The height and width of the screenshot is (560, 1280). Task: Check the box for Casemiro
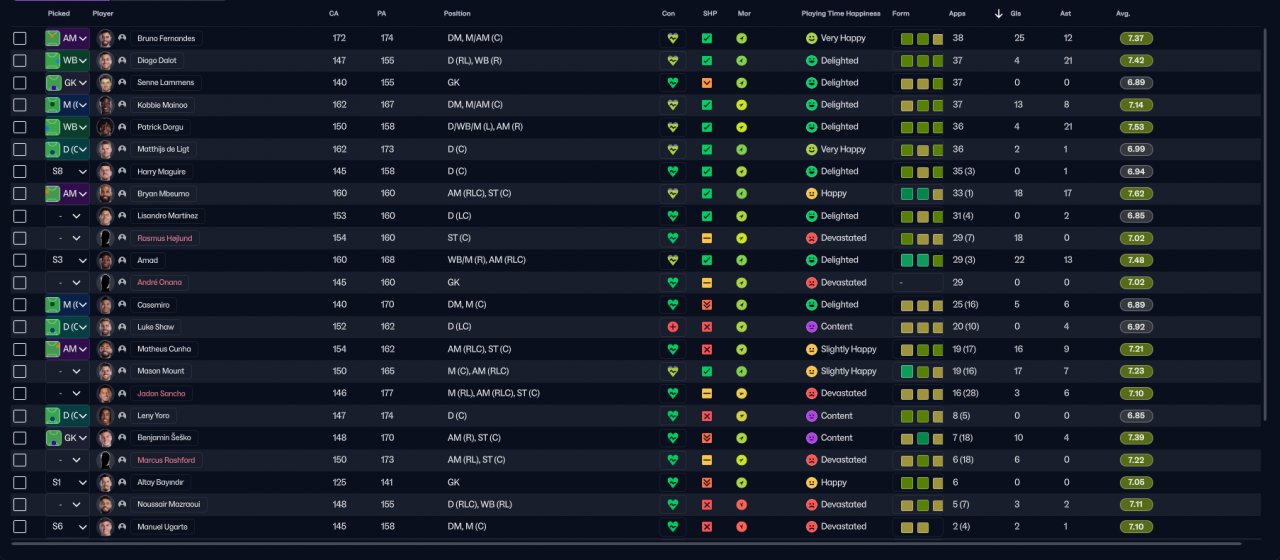pyautogui.click(x=20, y=305)
